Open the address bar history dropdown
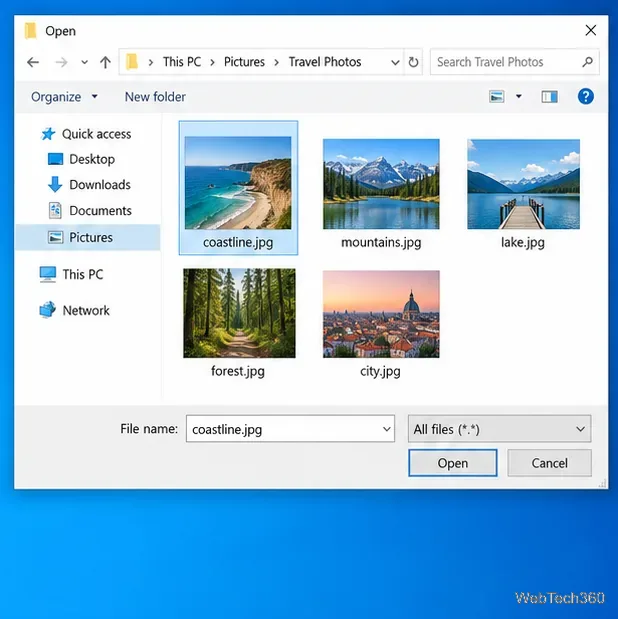Image resolution: width=618 pixels, height=619 pixels. [x=395, y=62]
